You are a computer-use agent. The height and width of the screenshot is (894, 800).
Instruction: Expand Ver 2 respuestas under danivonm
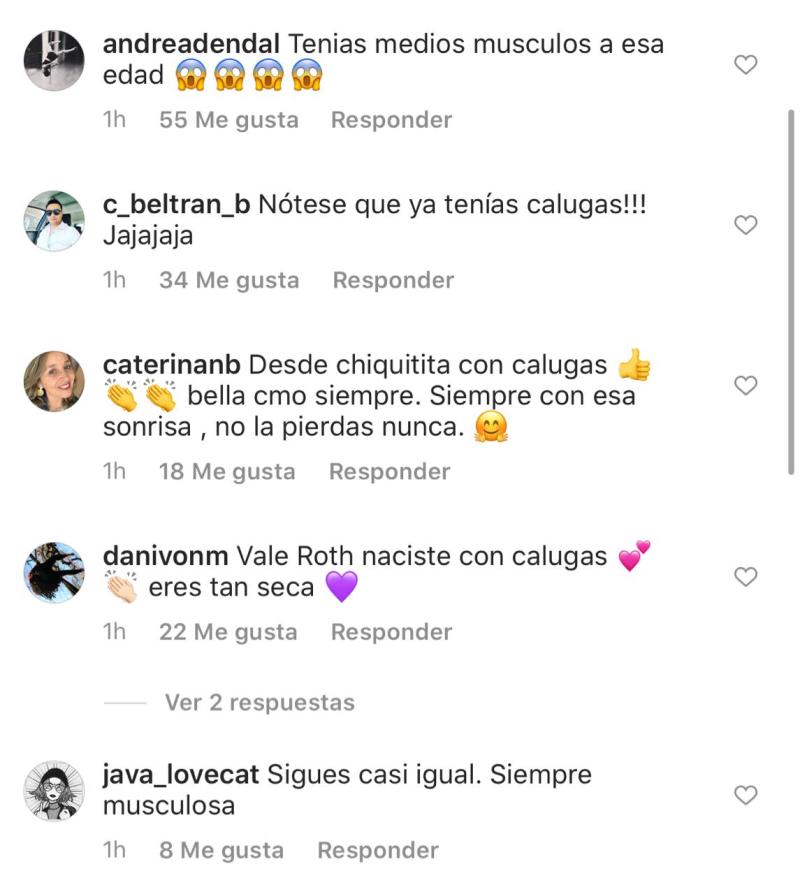[259, 702]
